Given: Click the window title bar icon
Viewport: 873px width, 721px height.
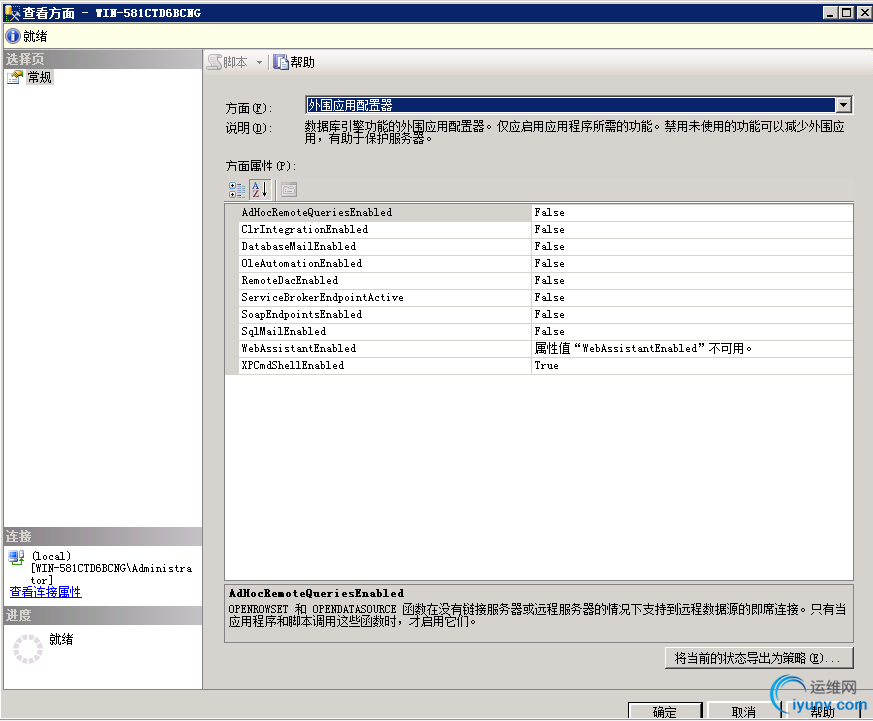Looking at the screenshot, I should (12, 12).
